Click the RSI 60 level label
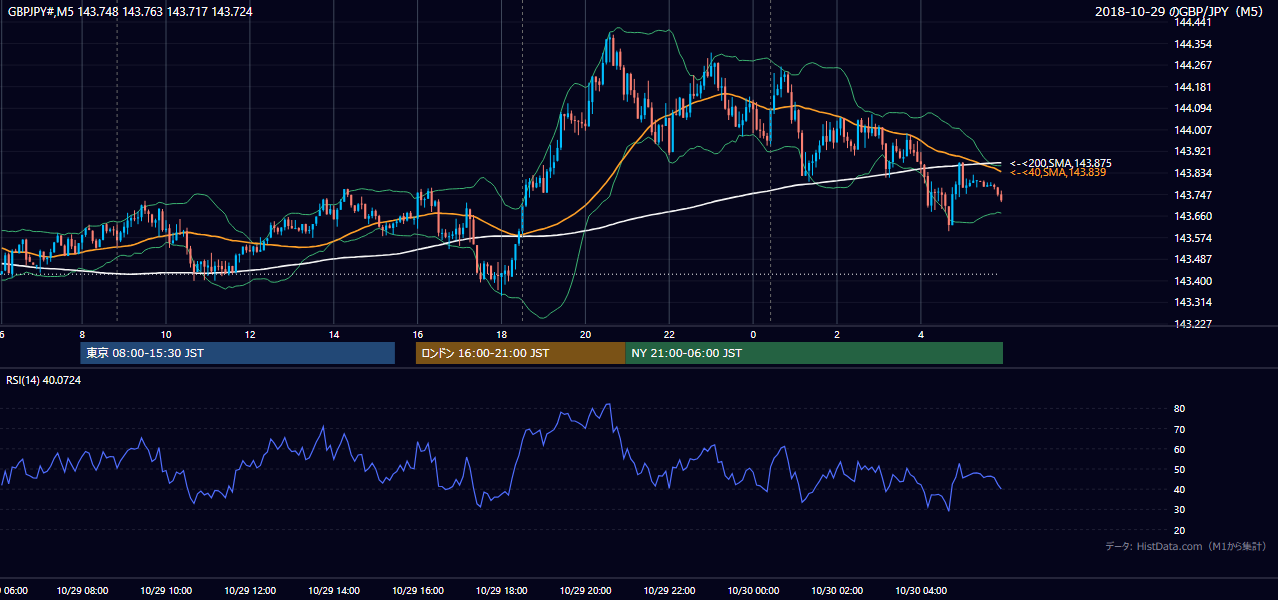 1180,449
